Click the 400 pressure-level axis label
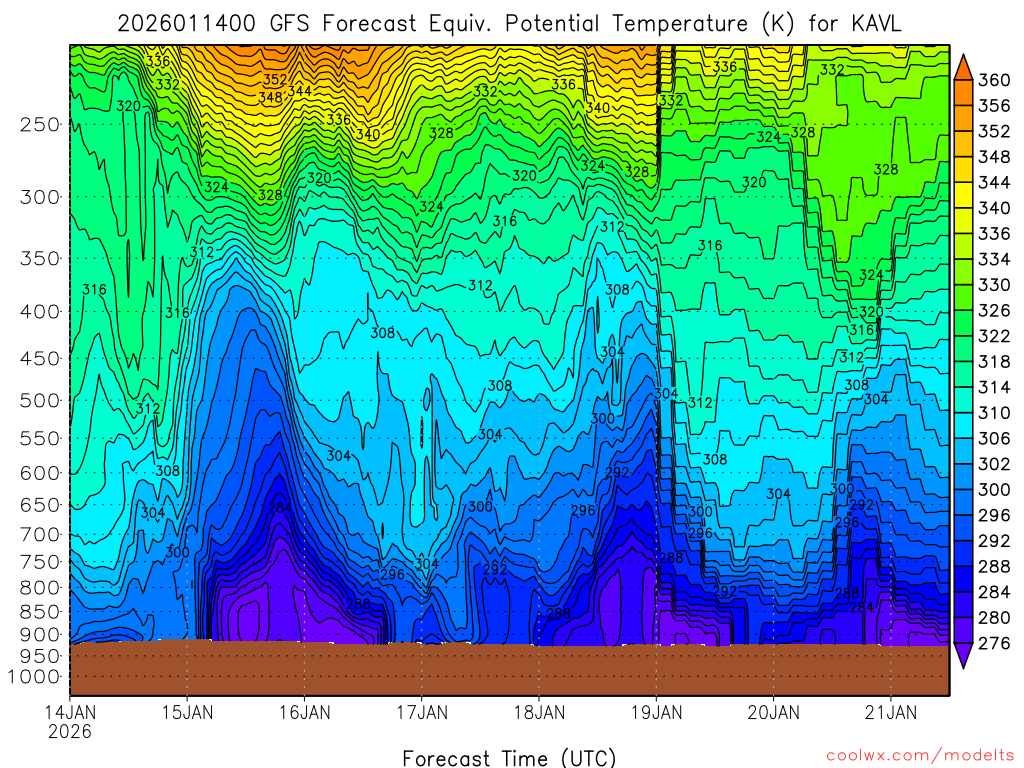The image size is (1024, 768). [39, 312]
